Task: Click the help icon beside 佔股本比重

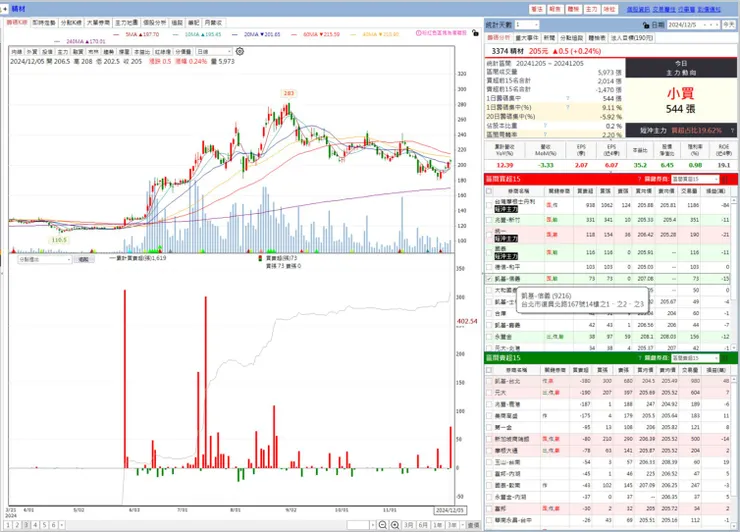Action: click(545, 126)
